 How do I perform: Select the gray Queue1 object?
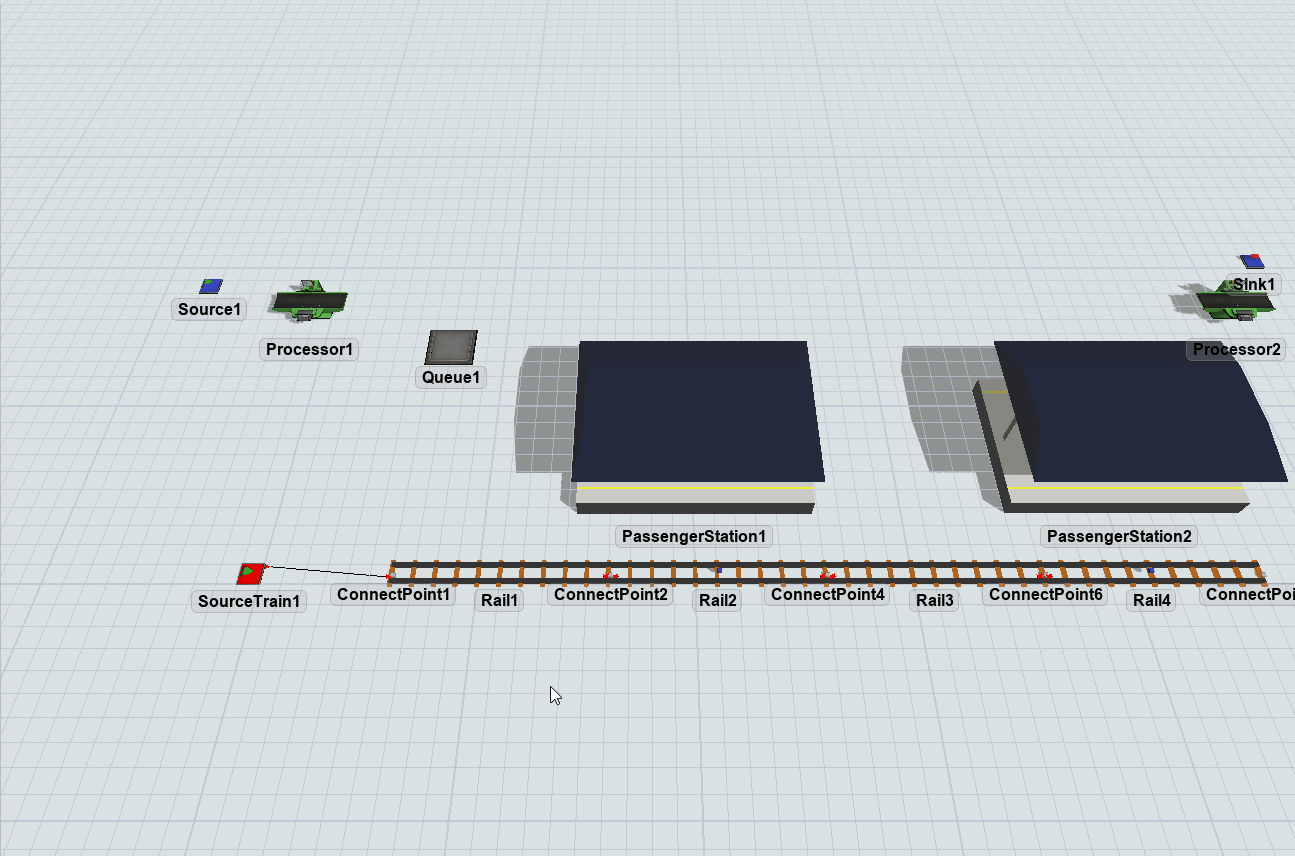point(451,348)
